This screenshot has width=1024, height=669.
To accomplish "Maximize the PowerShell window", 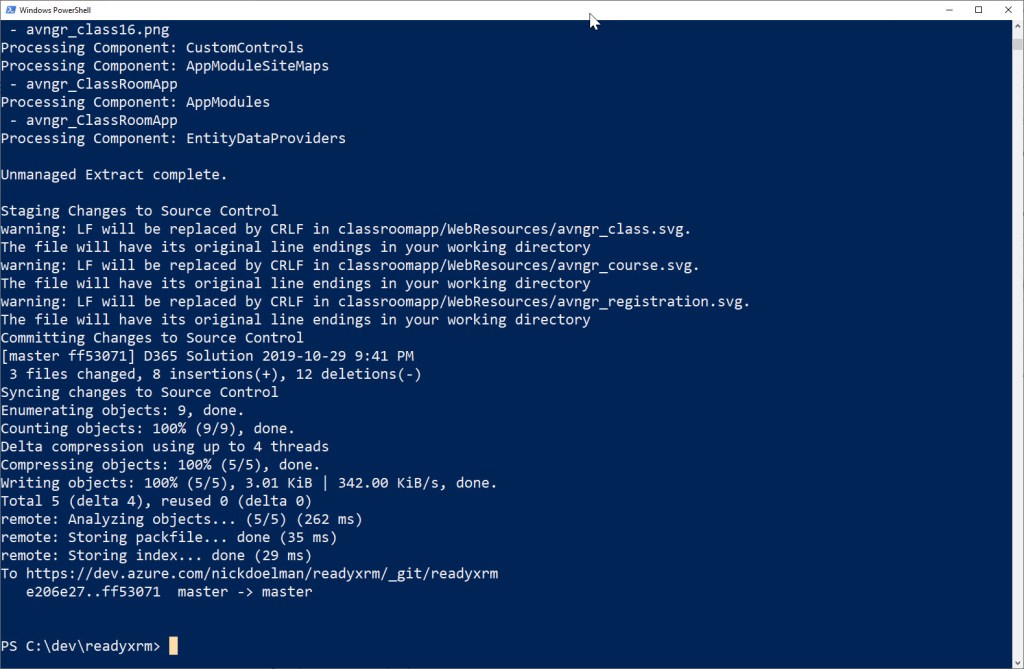I will [x=978, y=9].
